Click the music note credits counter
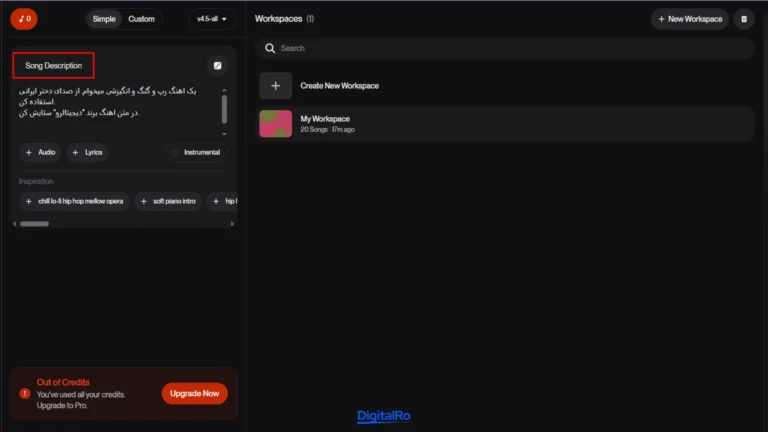 click(x=24, y=18)
